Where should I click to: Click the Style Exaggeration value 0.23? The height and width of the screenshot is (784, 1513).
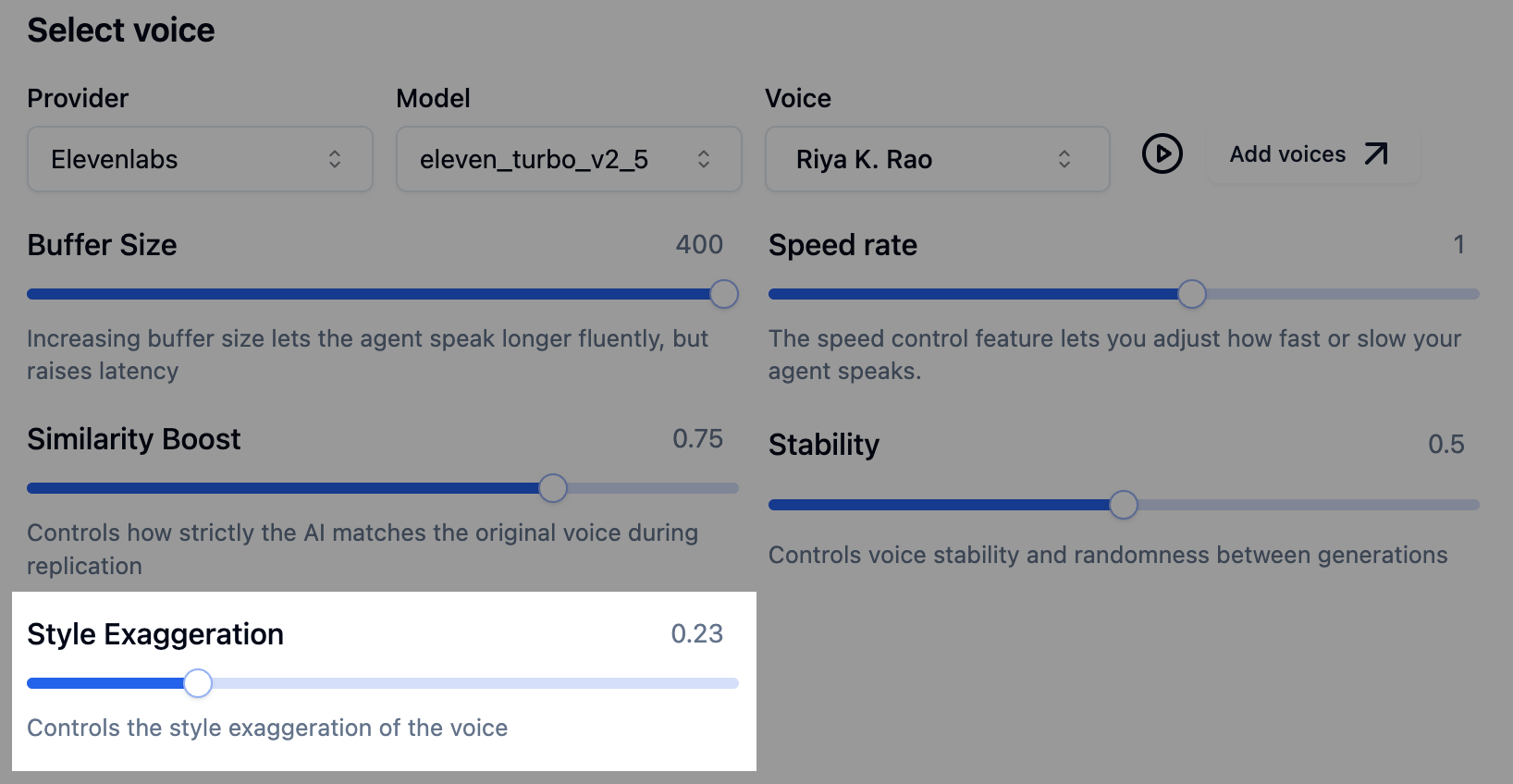click(x=698, y=634)
